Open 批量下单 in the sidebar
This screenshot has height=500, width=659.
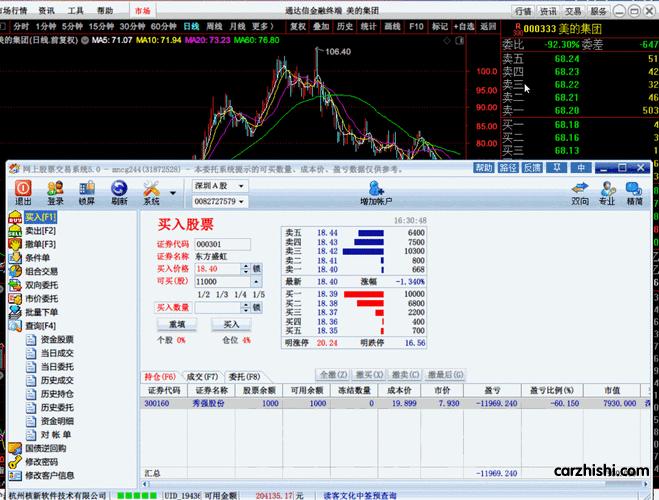pos(42,312)
